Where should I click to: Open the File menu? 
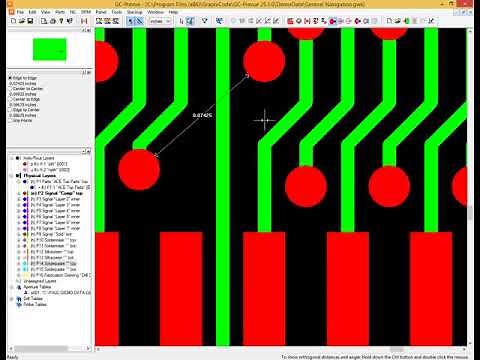point(20,12)
